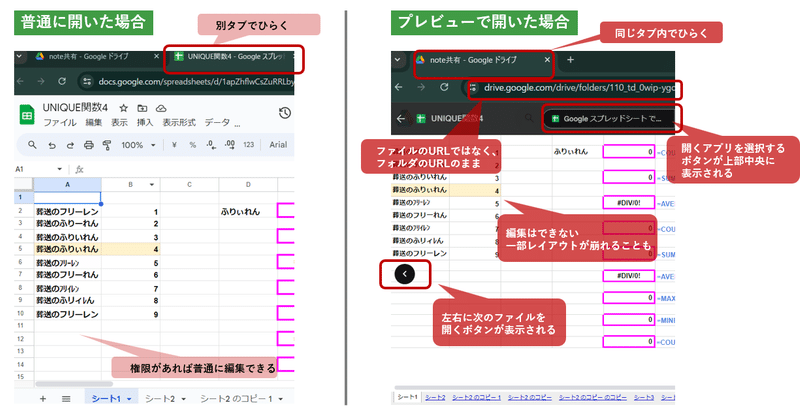
Task: Click the print icon in Sheets toolbar
Action: coord(88,145)
